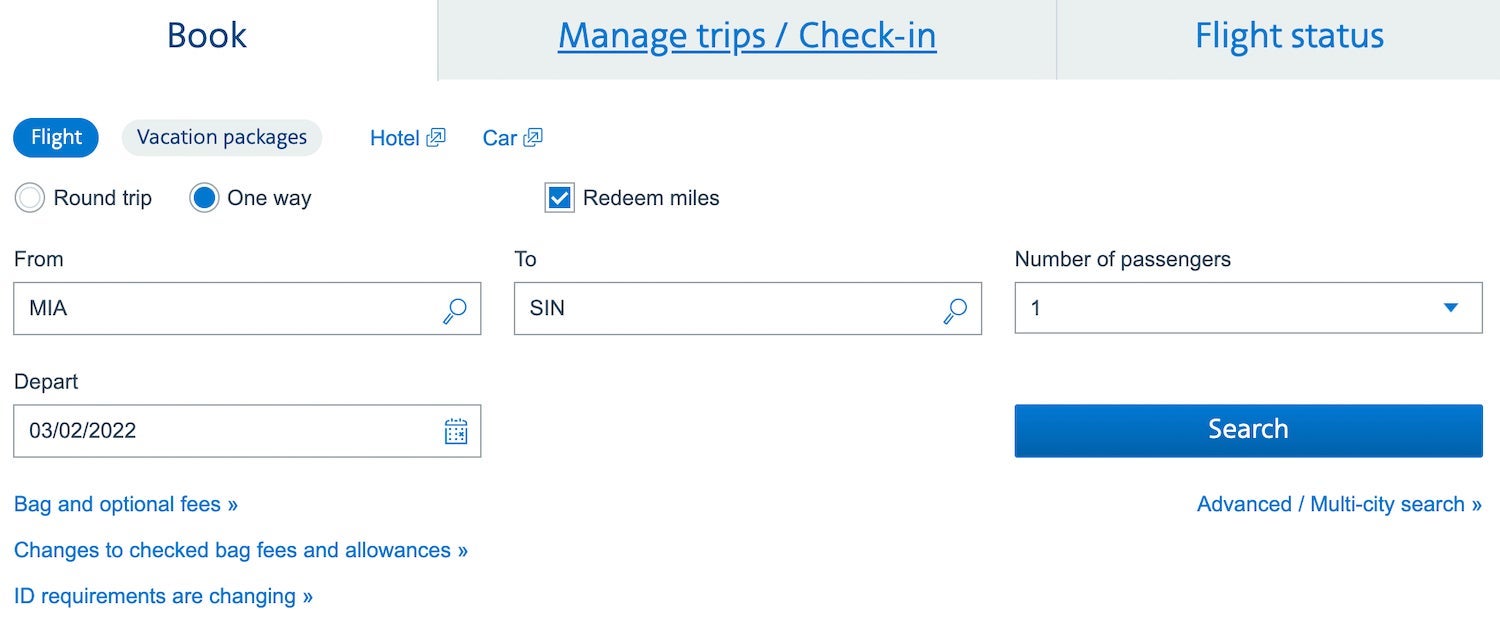Open ID requirements are changing link

163,596
